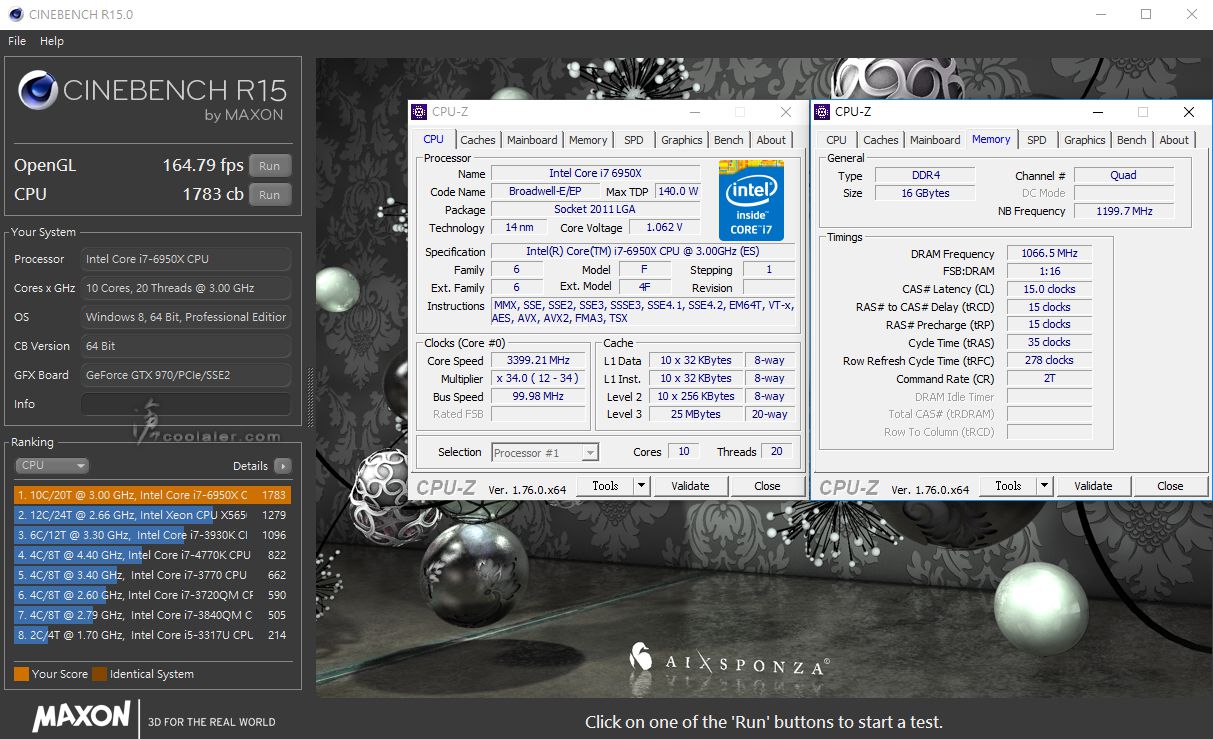Select Mainboard tab in the Memory CPU-Z window

click(935, 140)
